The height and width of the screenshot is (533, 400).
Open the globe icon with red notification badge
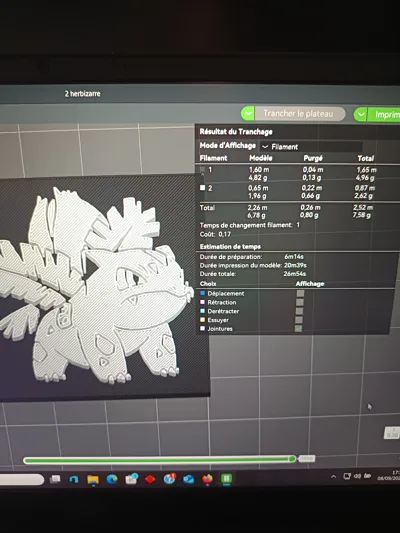(169, 478)
